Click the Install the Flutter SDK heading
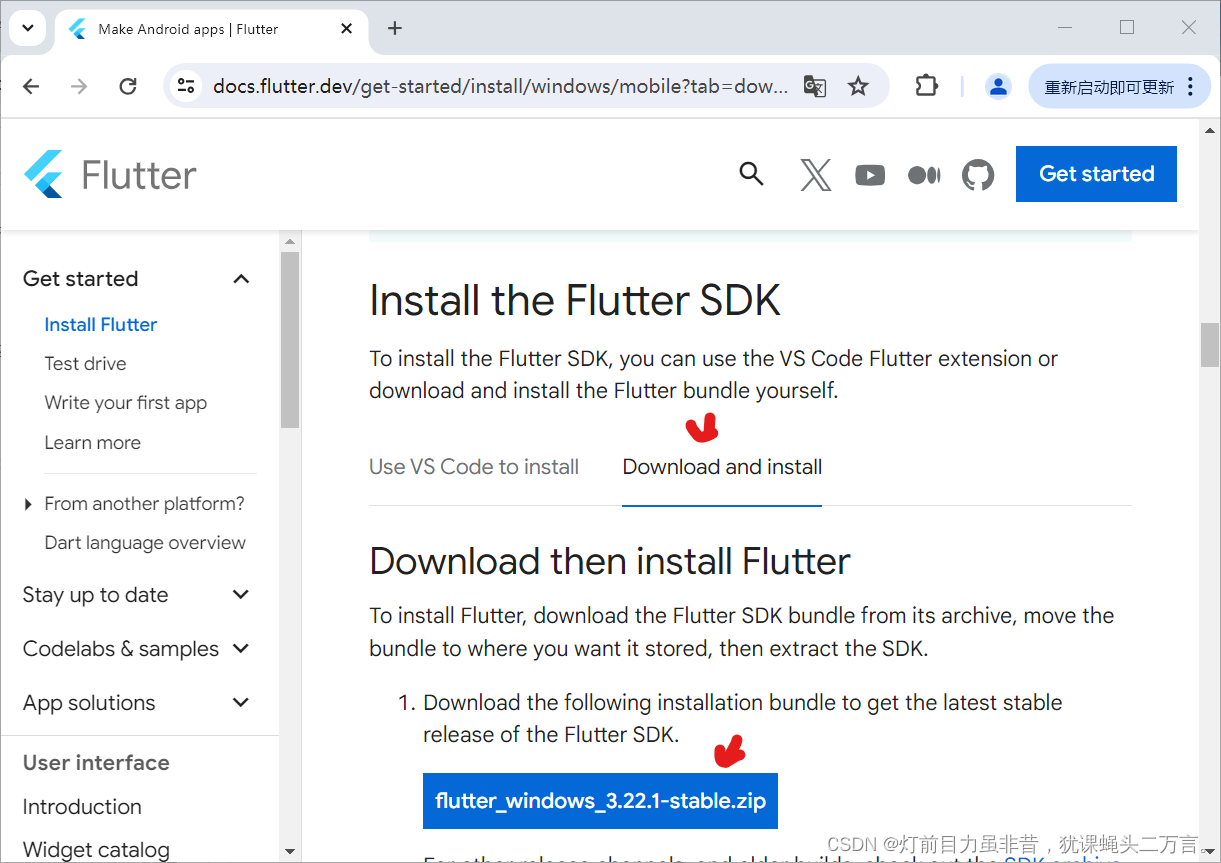Image resolution: width=1221 pixels, height=863 pixels. tap(575, 300)
